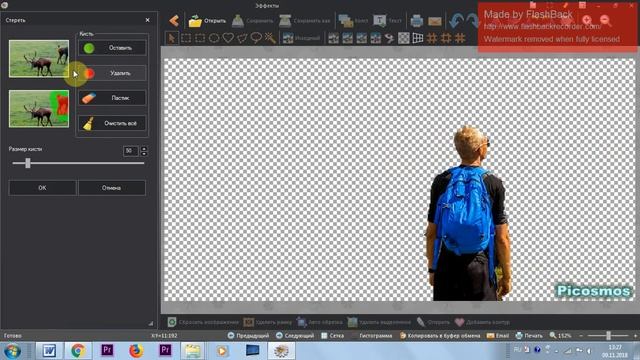Click the orange back arrow icon
640x360 pixels.
pos(174,21)
